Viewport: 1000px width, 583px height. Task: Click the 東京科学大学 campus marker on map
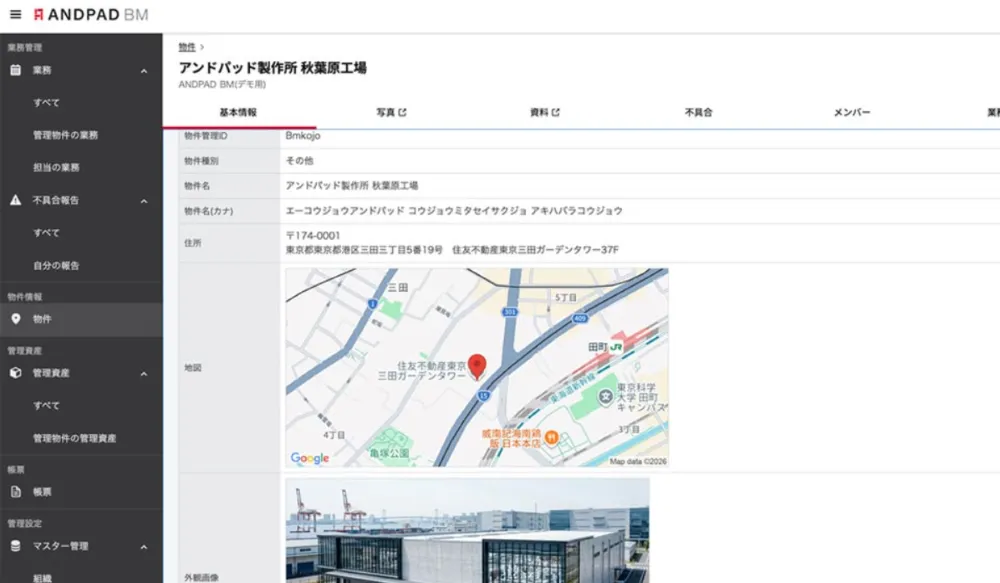[x=605, y=397]
